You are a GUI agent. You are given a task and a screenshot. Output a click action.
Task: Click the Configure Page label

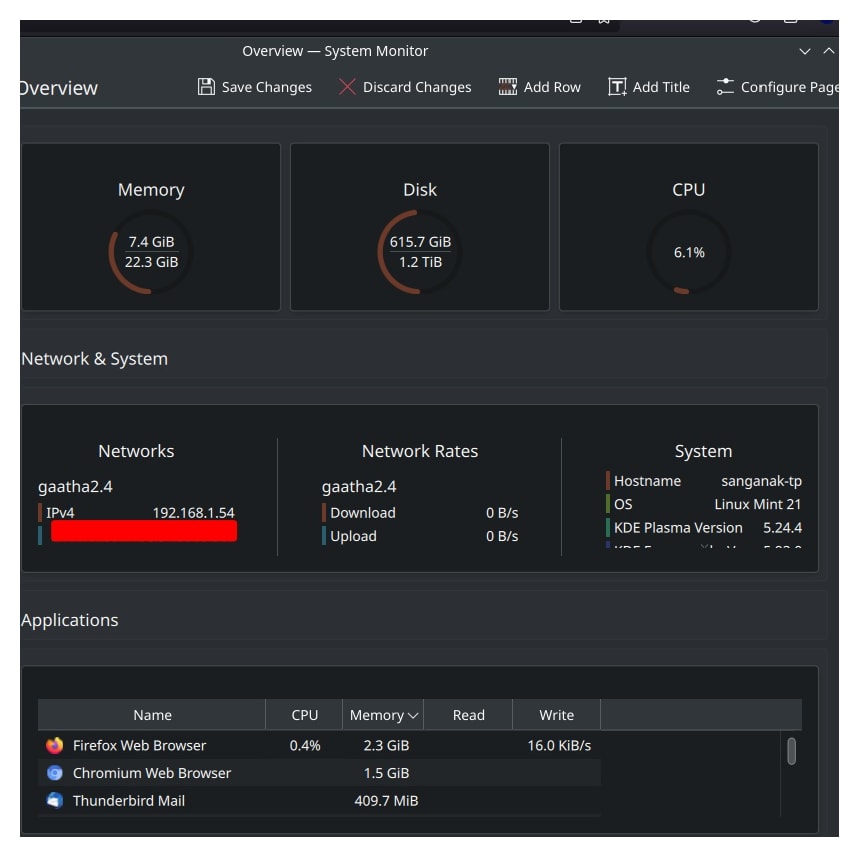coord(789,87)
